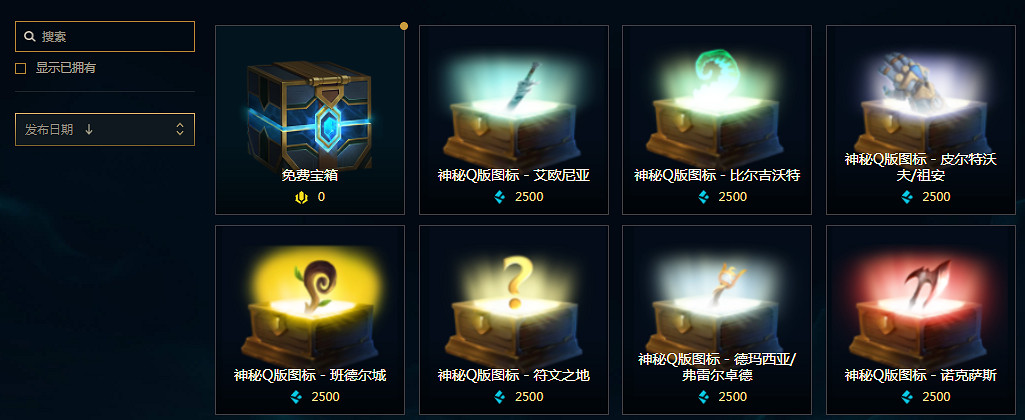Image resolution: width=1025 pixels, height=420 pixels.
Task: Select the Bandle City sprout box icon
Action: click(x=309, y=307)
